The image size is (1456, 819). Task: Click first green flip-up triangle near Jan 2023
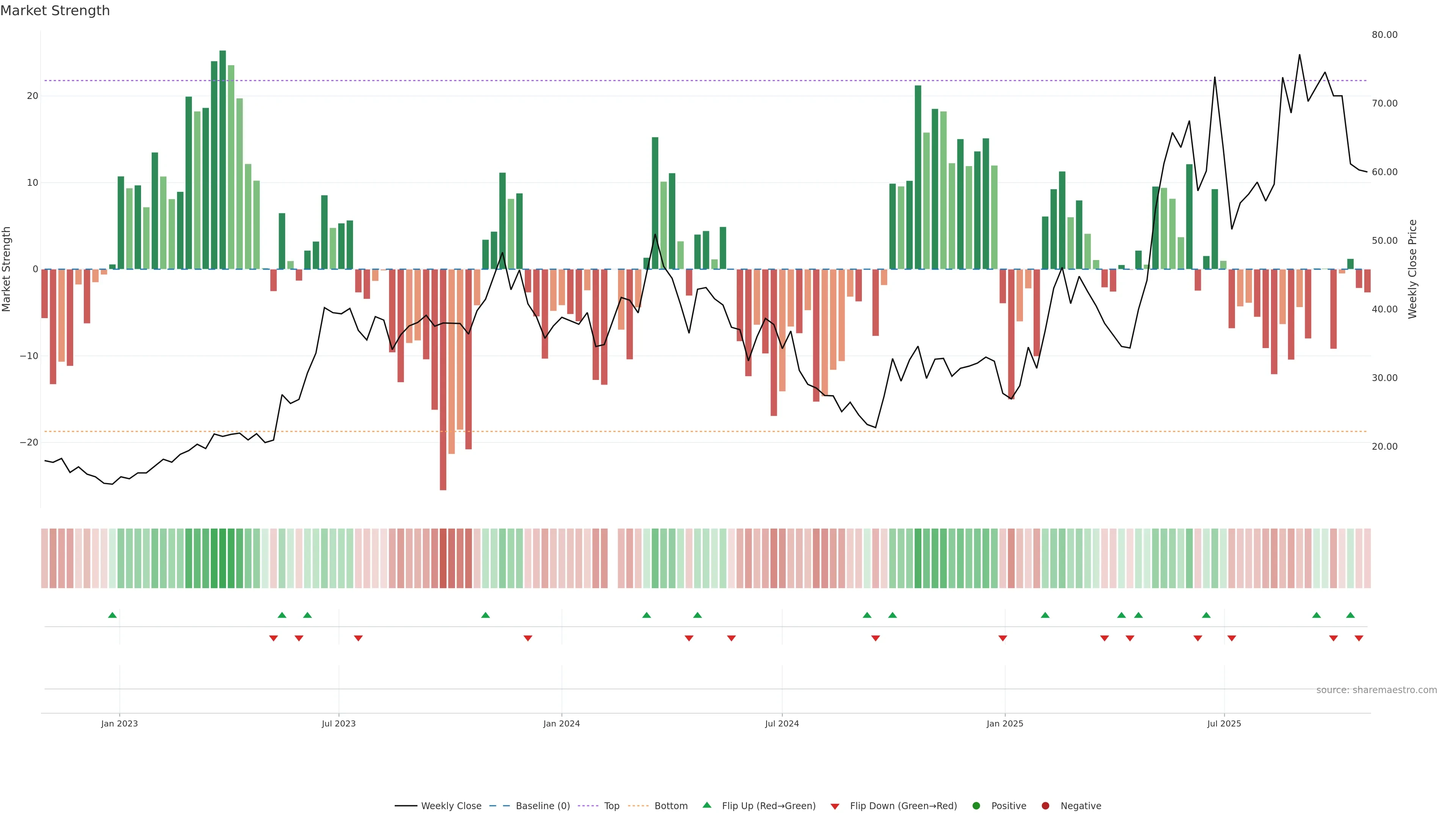pos(113,615)
